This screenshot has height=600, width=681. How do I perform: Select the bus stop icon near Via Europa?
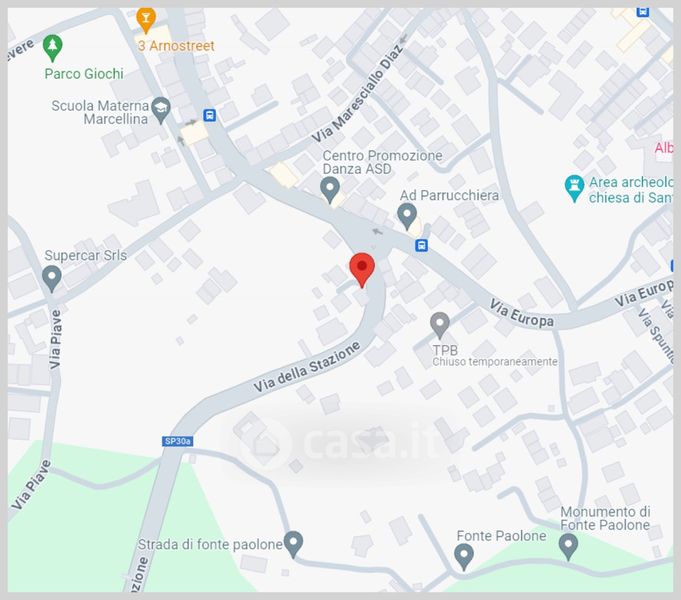click(x=421, y=245)
